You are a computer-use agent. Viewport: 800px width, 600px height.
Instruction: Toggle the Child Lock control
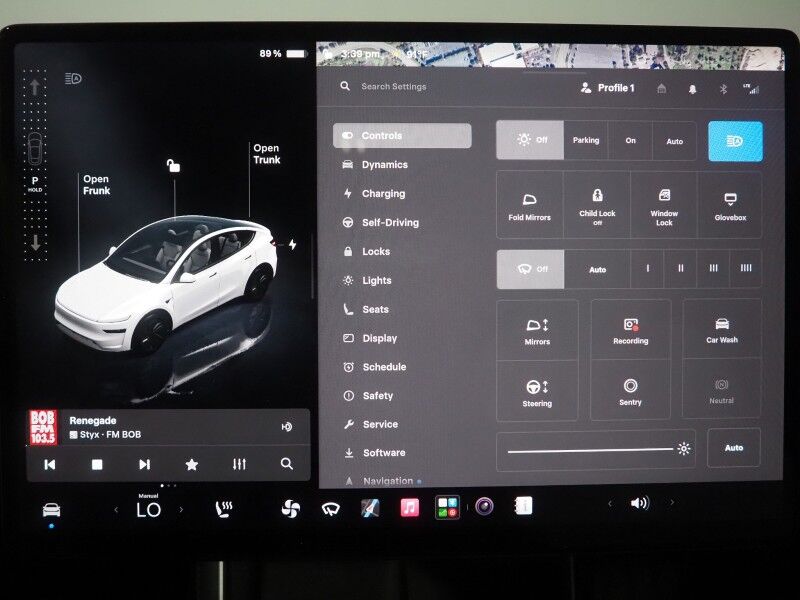click(x=597, y=205)
